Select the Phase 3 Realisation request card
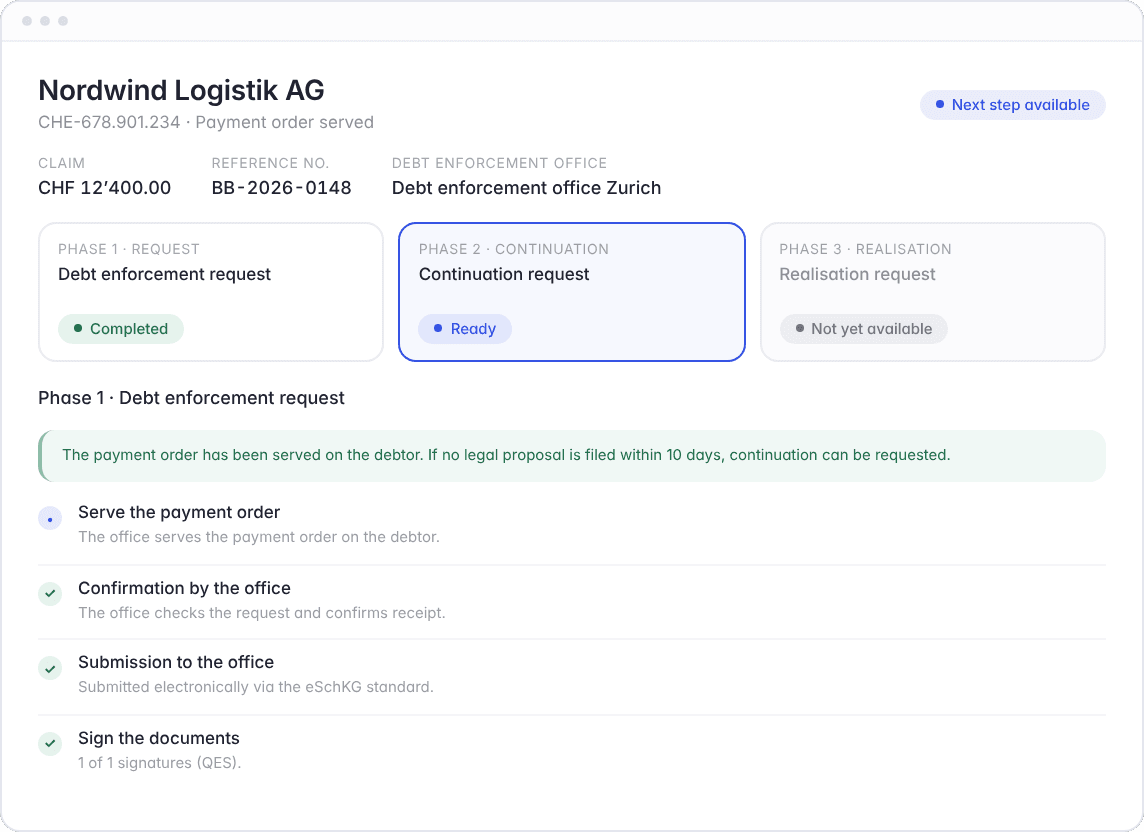This screenshot has width=1144, height=832. coord(933,292)
